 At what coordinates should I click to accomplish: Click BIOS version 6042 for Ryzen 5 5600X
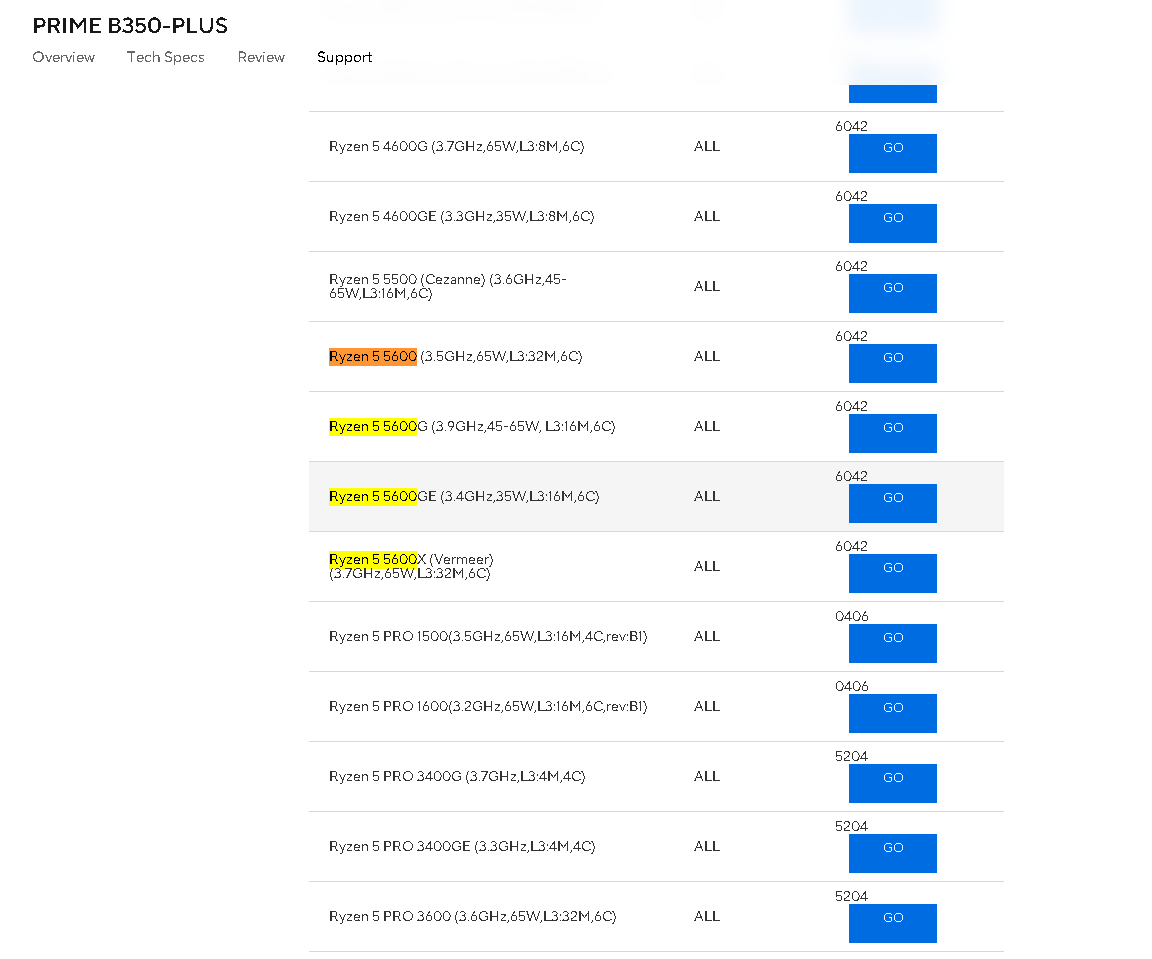coord(851,546)
